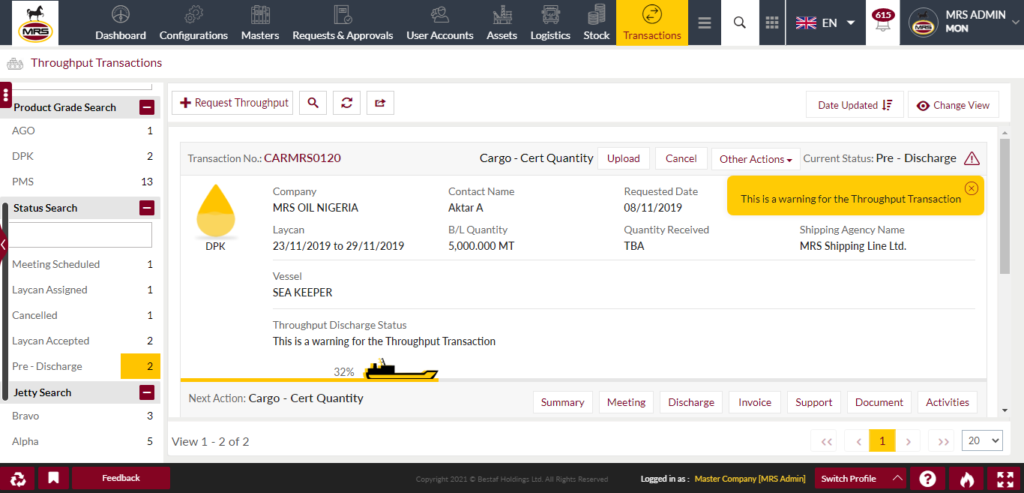Open the User Accounts module

click(440, 23)
